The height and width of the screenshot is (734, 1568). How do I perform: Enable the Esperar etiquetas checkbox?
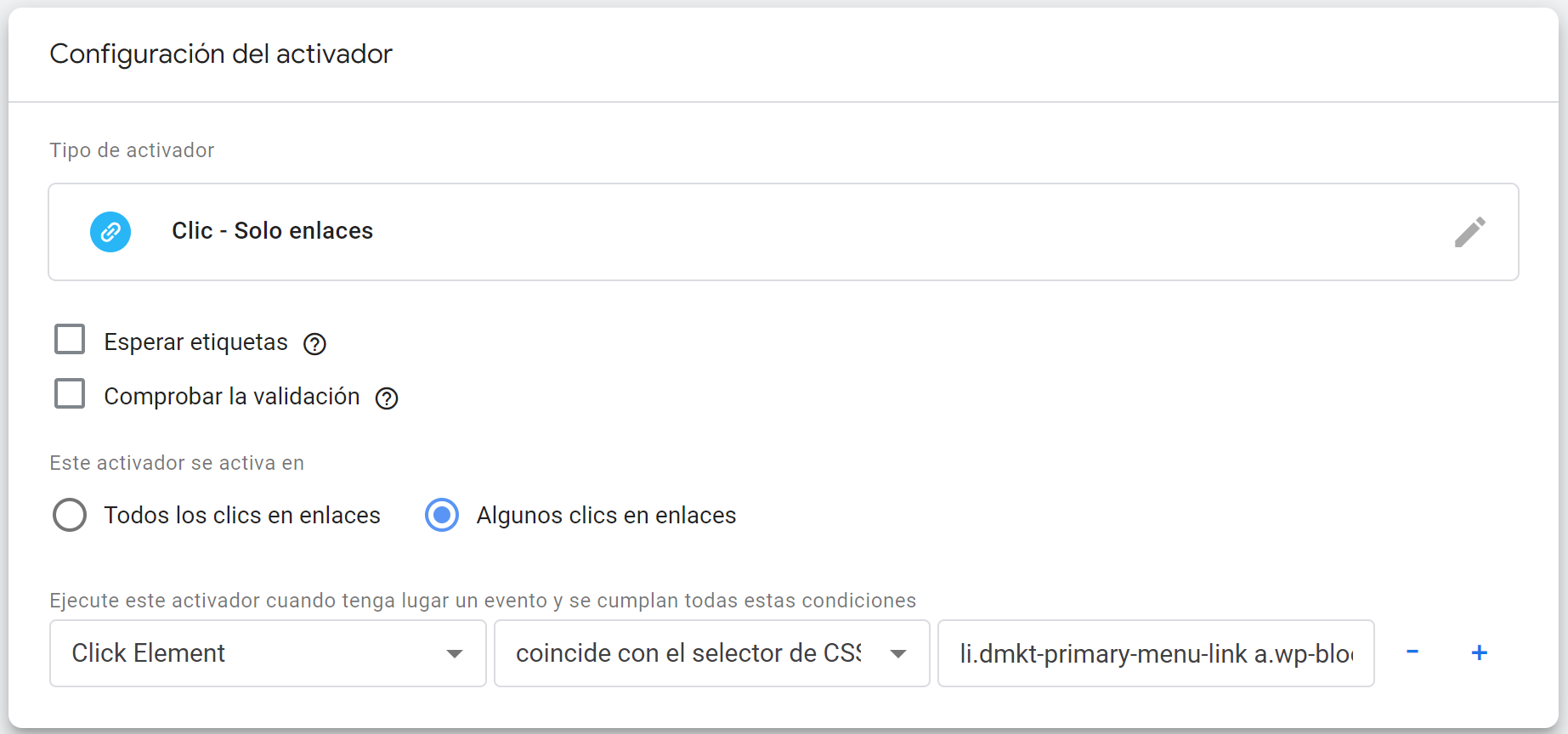tap(70, 339)
